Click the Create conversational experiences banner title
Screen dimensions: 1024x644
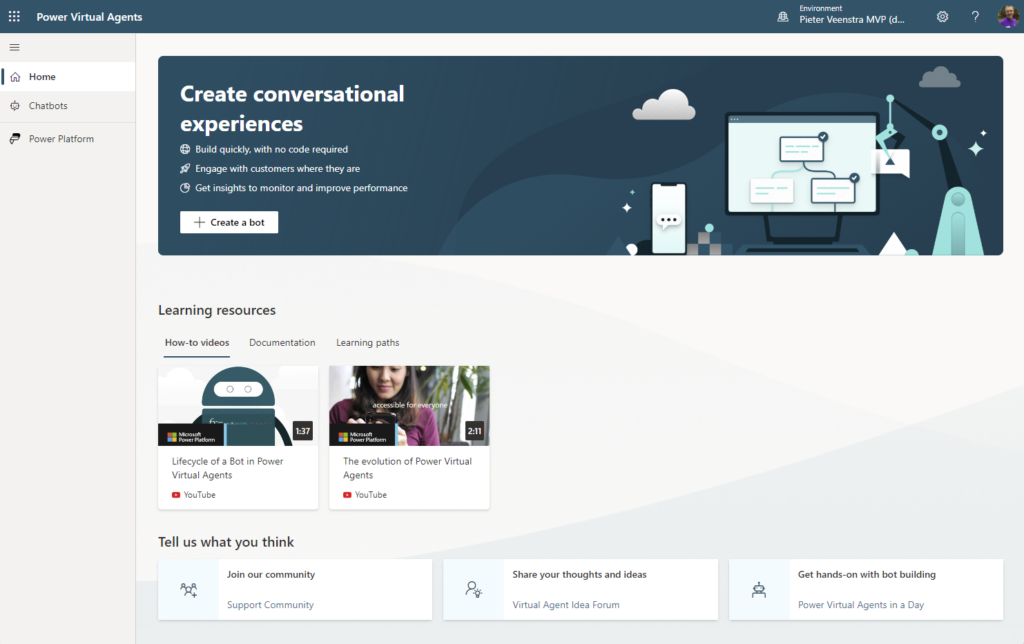292,108
